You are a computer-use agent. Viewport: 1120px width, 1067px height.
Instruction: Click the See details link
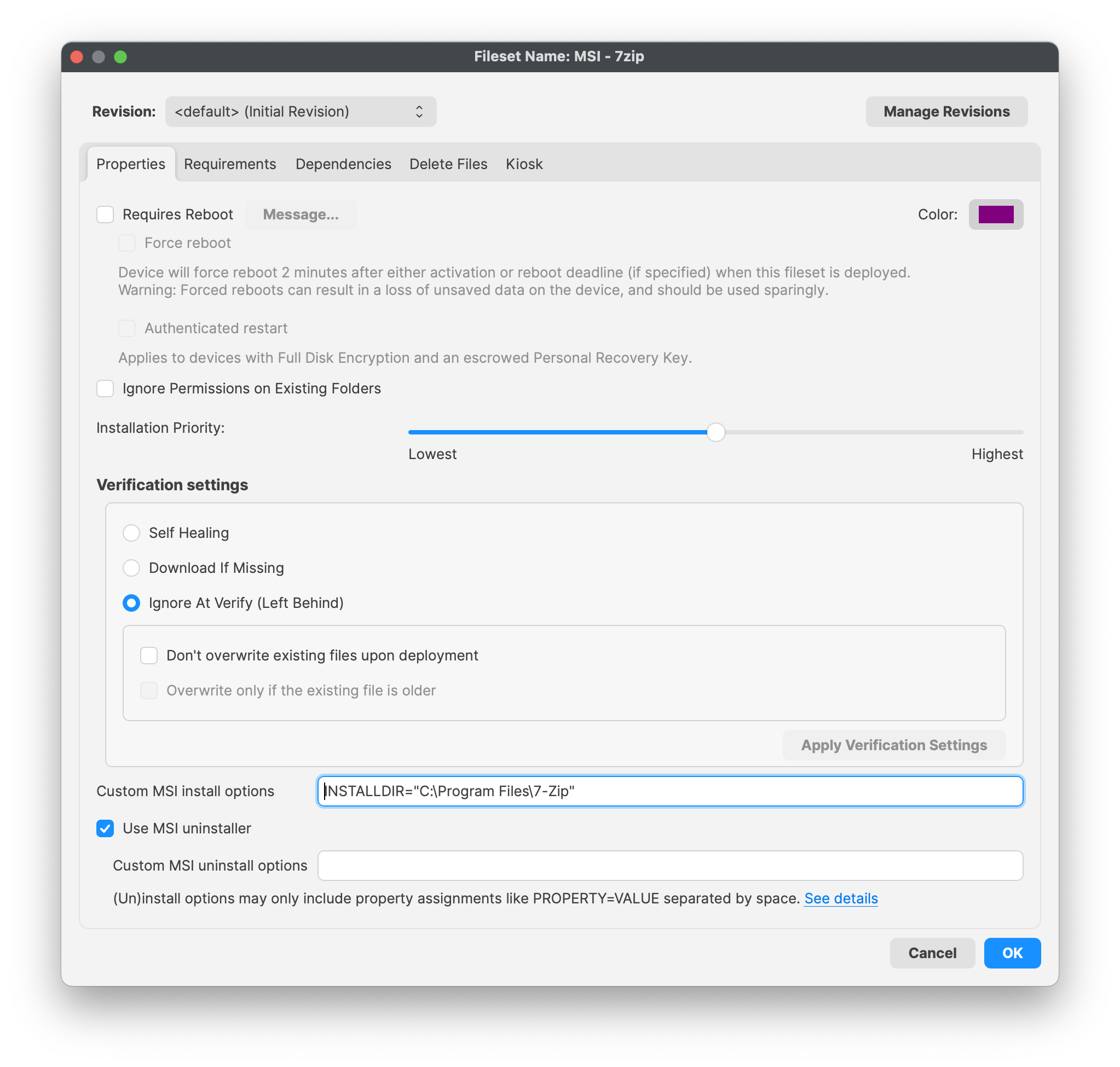pyautogui.click(x=842, y=898)
